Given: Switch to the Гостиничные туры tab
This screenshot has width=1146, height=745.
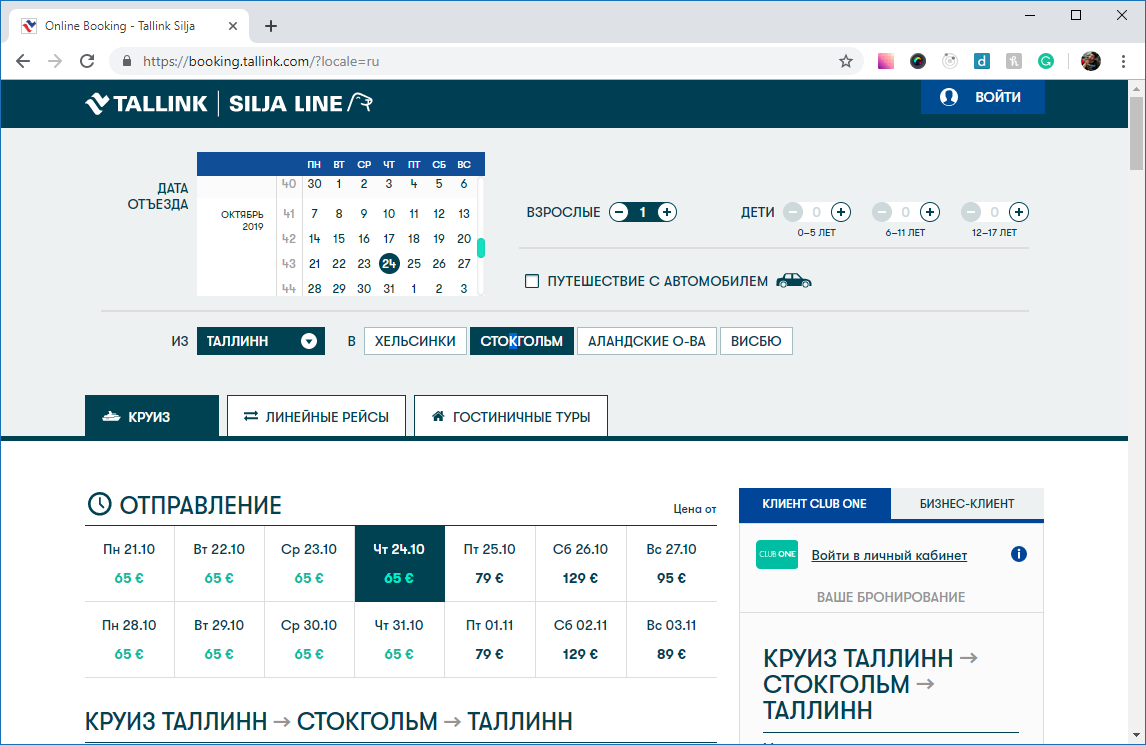Looking at the screenshot, I should (x=511, y=417).
